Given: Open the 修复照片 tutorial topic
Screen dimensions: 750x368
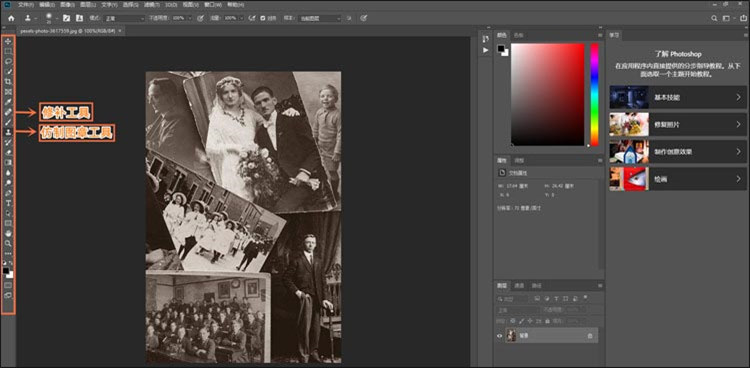Looking at the screenshot, I should pyautogui.click(x=678, y=124).
